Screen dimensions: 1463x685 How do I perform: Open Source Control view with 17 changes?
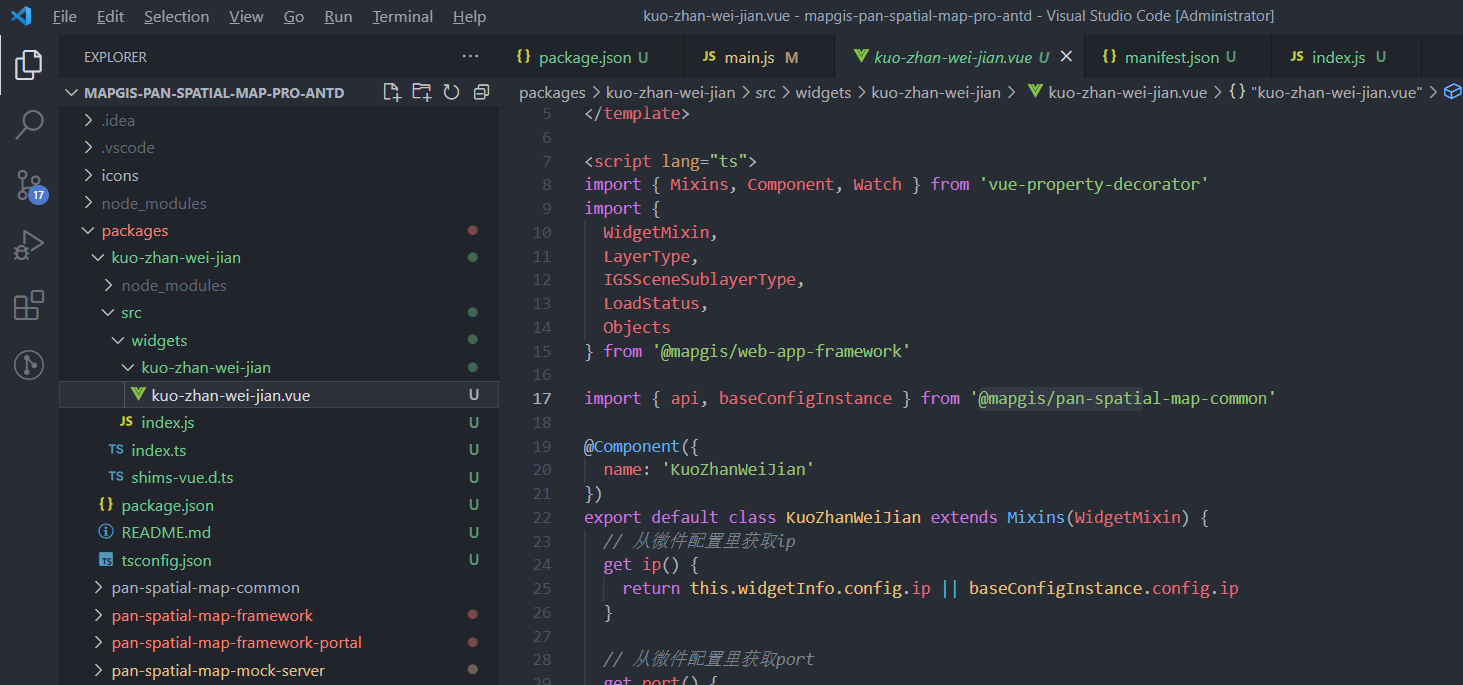point(29,185)
